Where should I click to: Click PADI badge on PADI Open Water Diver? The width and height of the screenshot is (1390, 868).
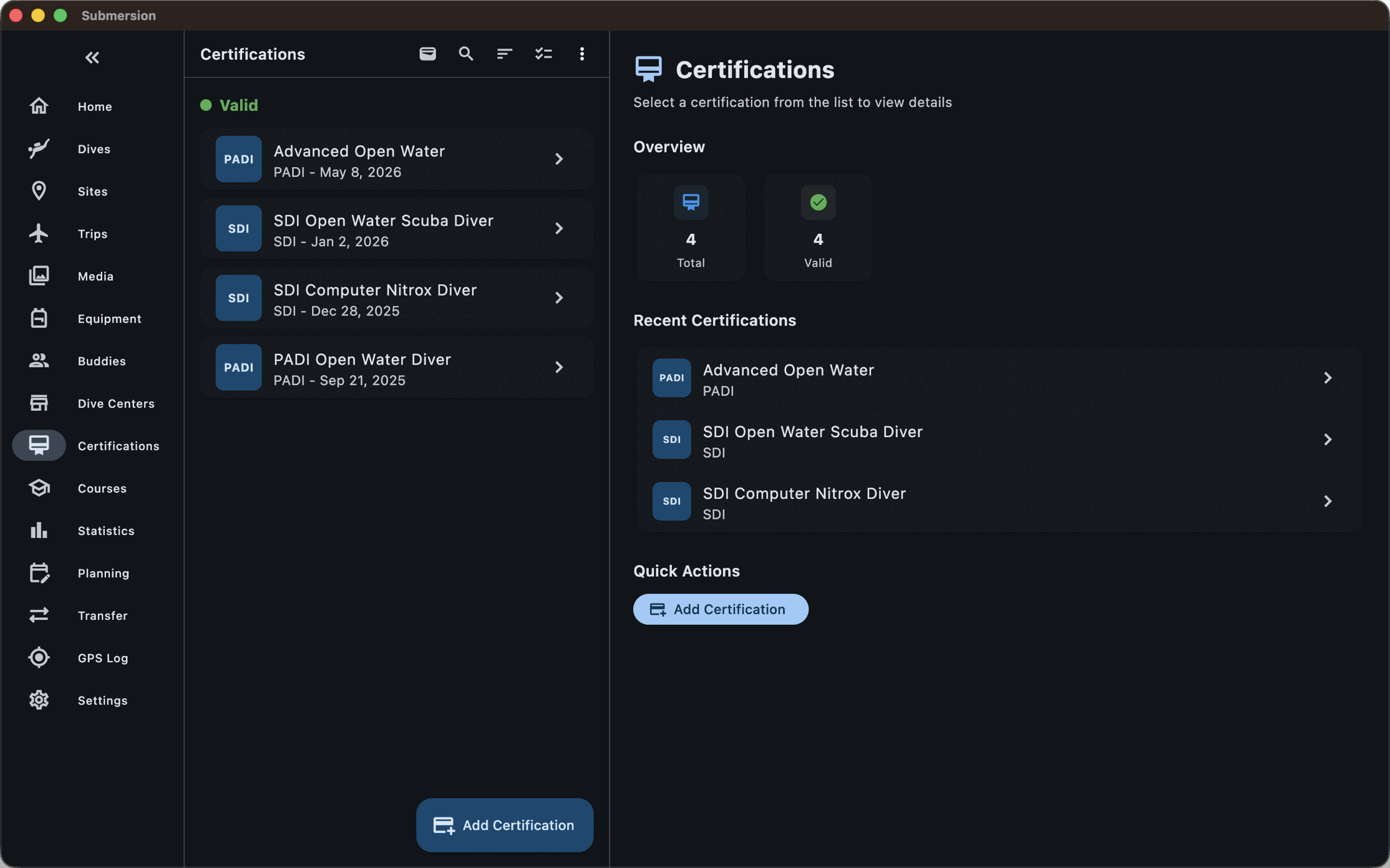[238, 367]
